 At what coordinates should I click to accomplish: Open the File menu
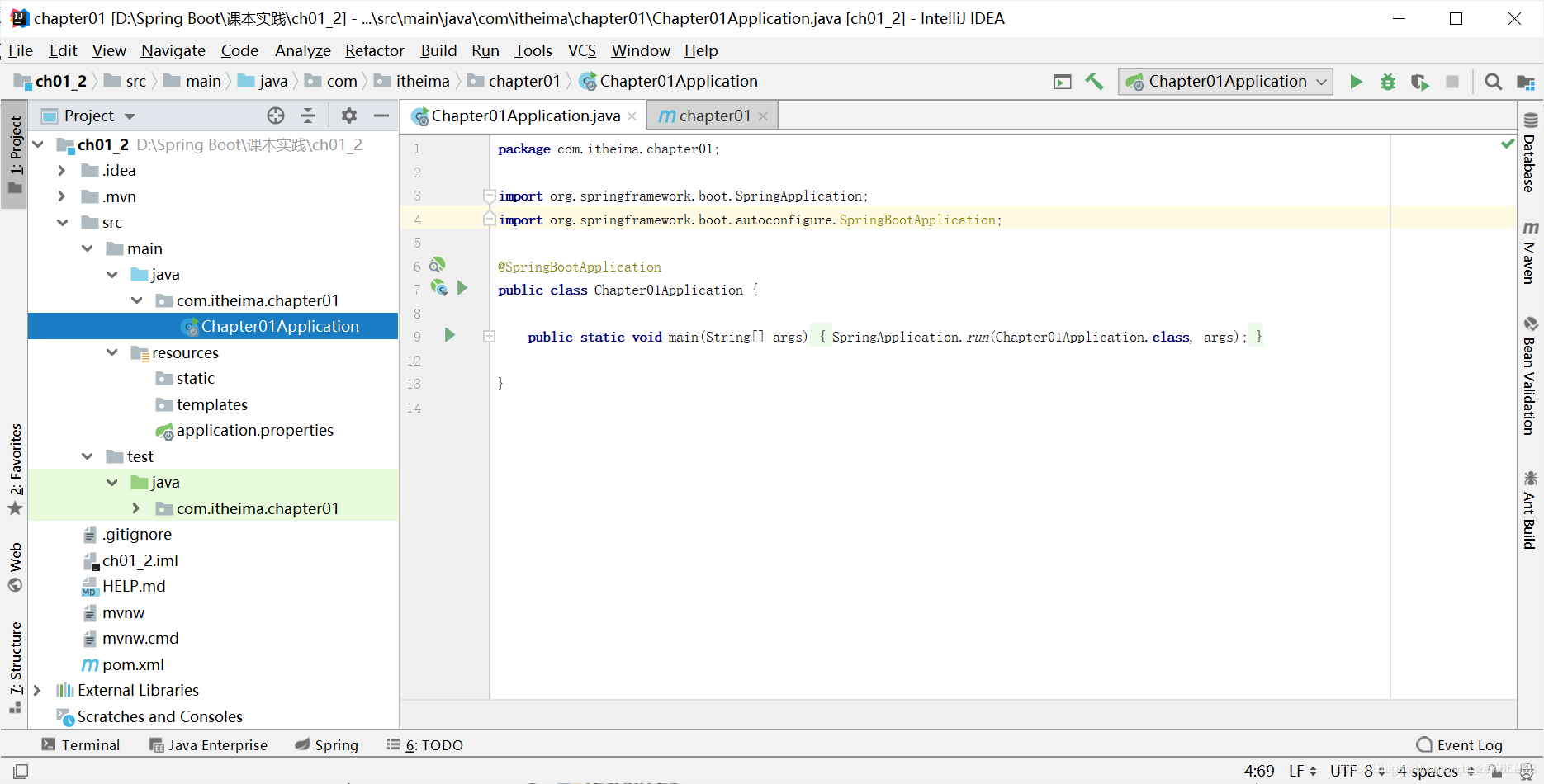(x=21, y=50)
